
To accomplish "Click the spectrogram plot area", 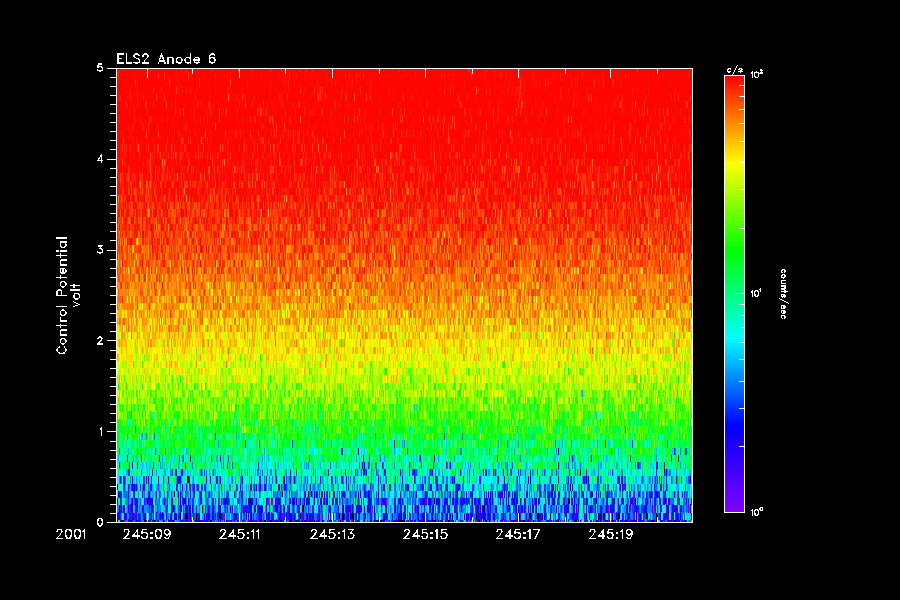I will coord(405,295).
